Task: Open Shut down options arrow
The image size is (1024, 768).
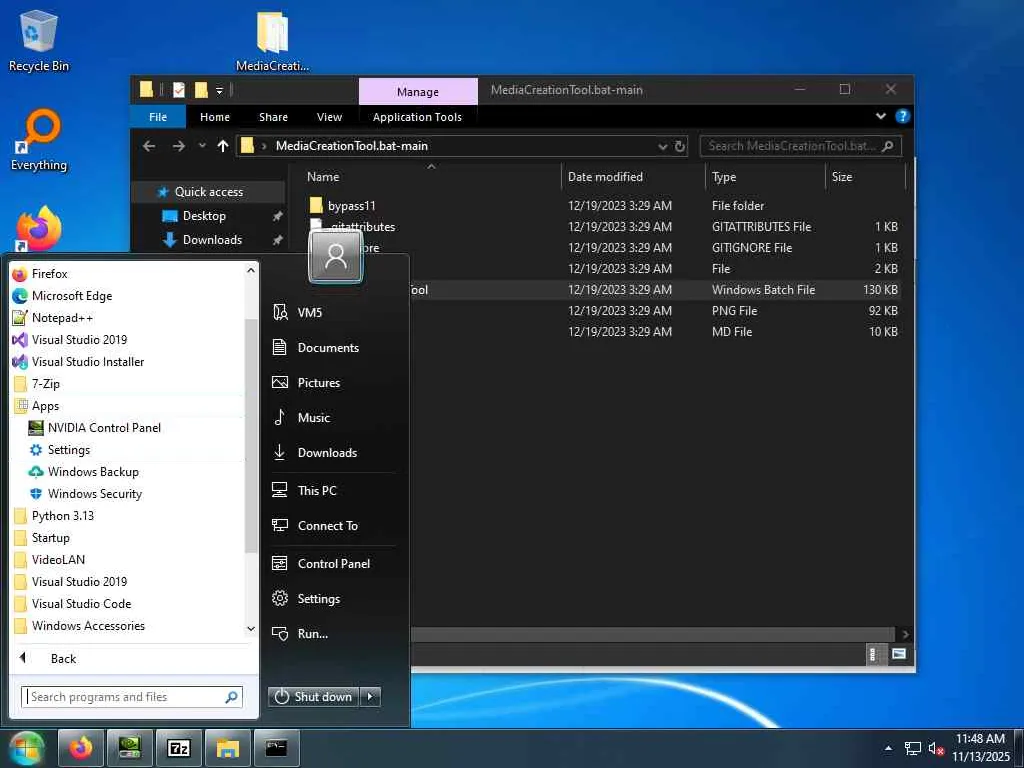Action: coord(370,697)
